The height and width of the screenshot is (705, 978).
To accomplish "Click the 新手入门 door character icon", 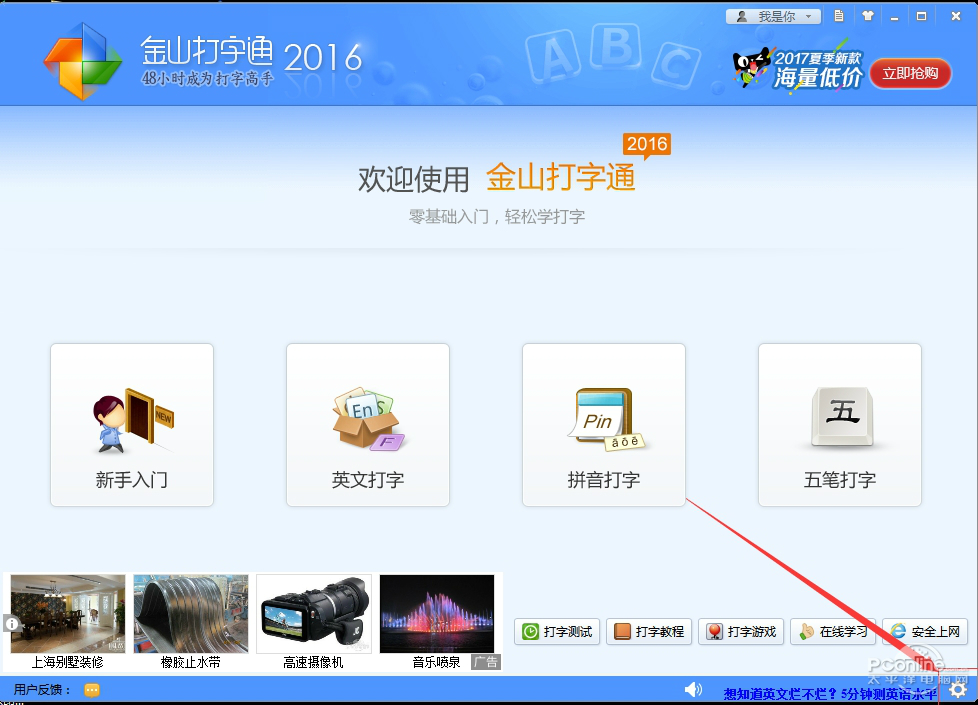I will 133,421.
